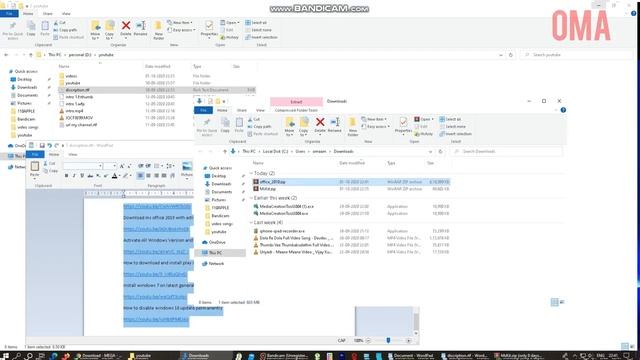Toggle Align left in WordPad paragraph group
The height and width of the screenshot is (360, 640).
point(140,176)
